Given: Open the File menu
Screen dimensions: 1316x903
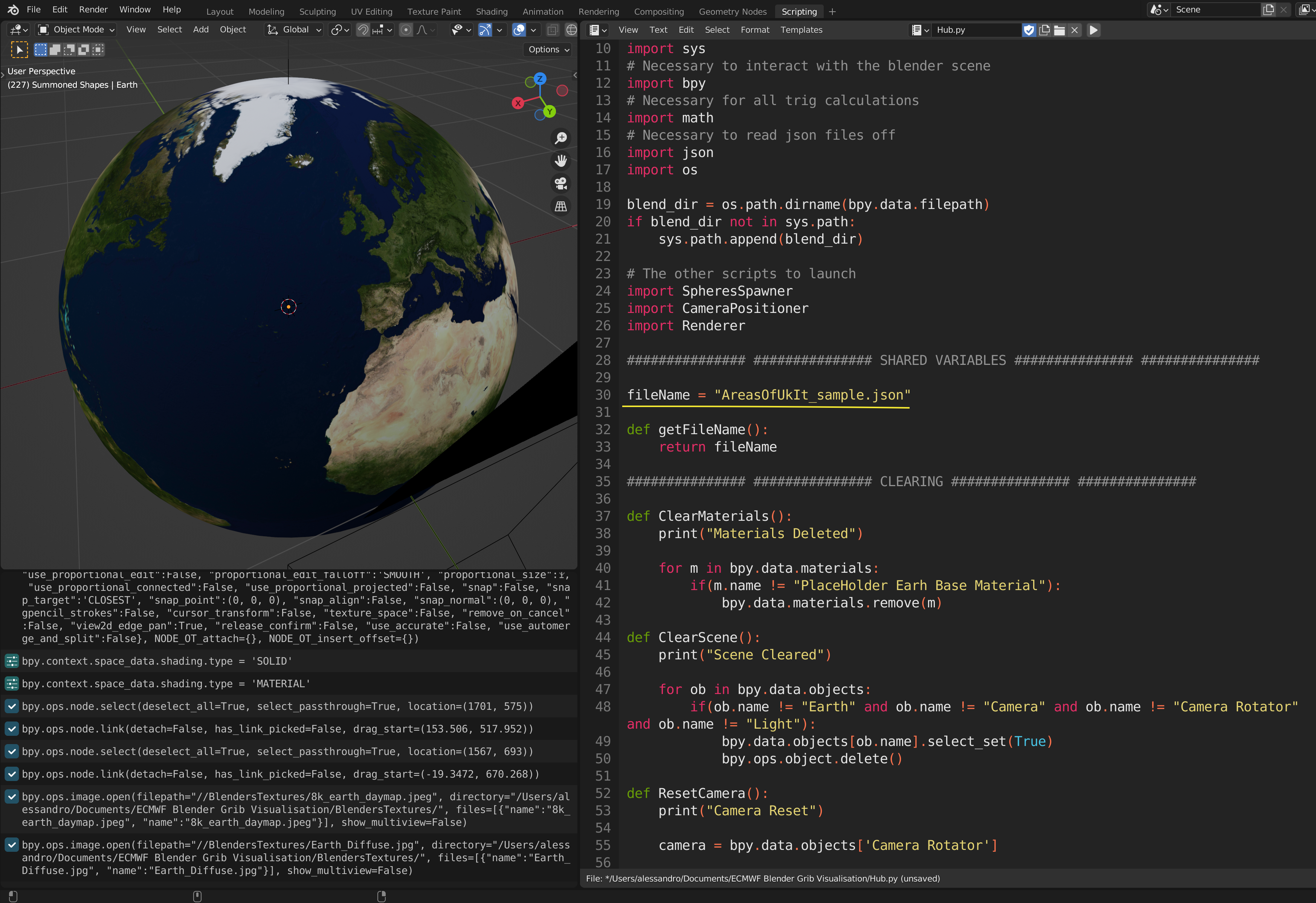Looking at the screenshot, I should pyautogui.click(x=34, y=10).
